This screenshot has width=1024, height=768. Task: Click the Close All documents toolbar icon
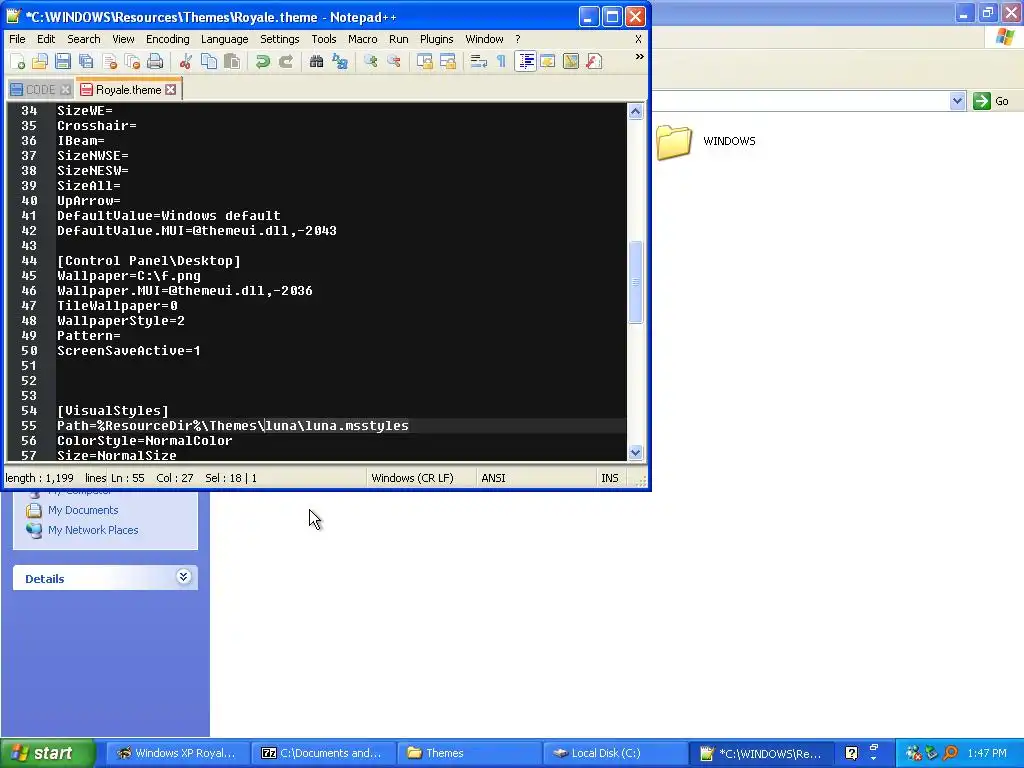pyautogui.click(x=133, y=61)
